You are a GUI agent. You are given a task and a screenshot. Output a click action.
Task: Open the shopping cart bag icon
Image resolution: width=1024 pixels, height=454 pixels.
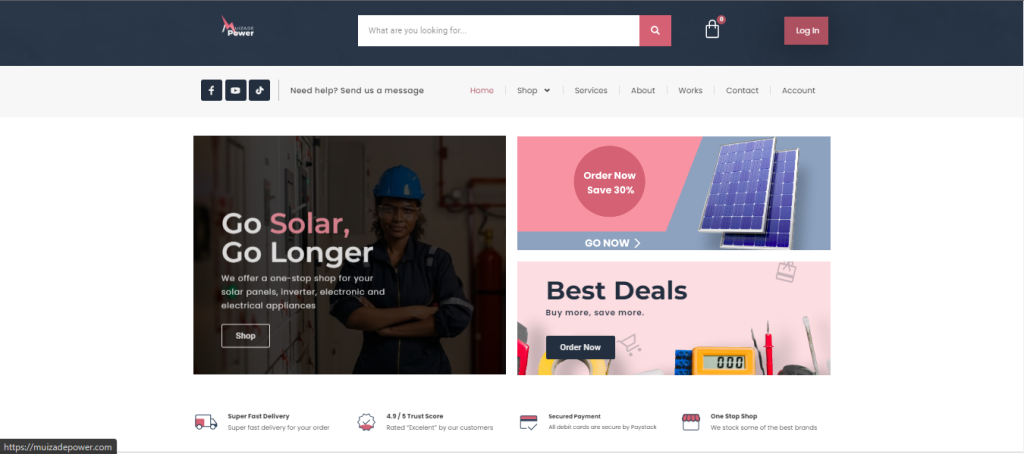[712, 29]
